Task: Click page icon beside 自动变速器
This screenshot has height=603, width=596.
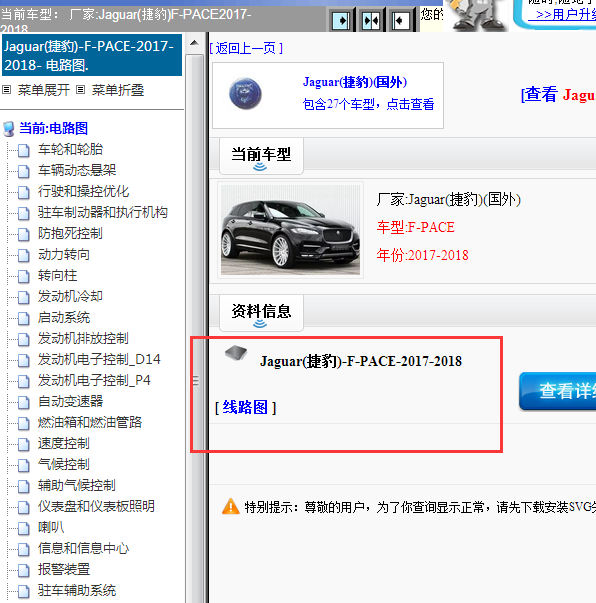Action: coord(24,402)
